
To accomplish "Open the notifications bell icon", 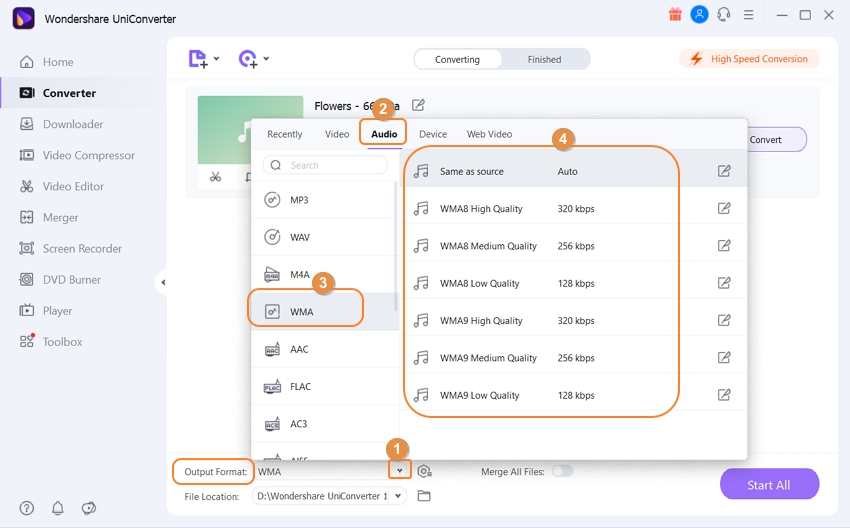I will click(57, 508).
